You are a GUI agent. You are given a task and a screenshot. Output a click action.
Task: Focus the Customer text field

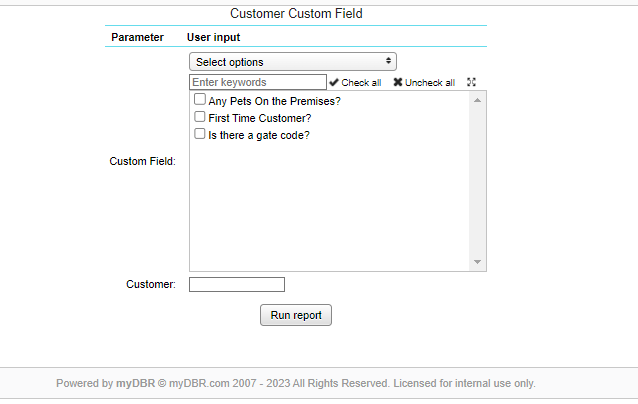(x=237, y=284)
